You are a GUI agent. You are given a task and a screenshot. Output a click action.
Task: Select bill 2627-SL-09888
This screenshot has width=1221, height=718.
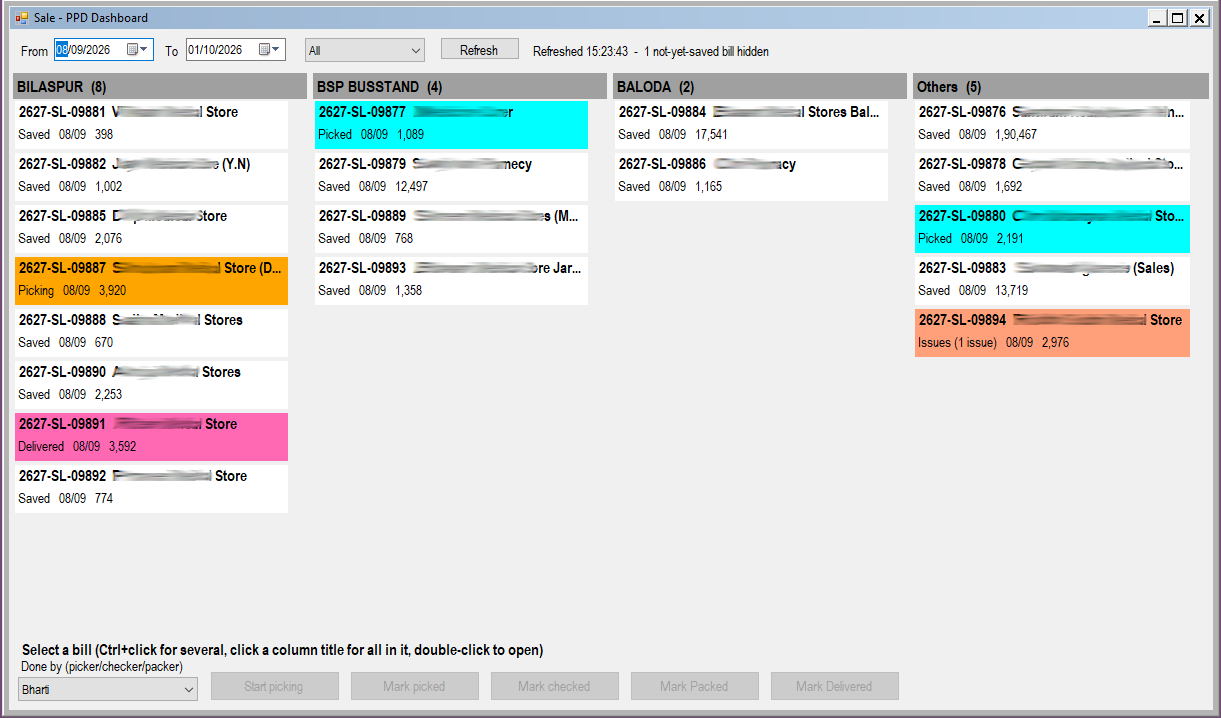151,331
